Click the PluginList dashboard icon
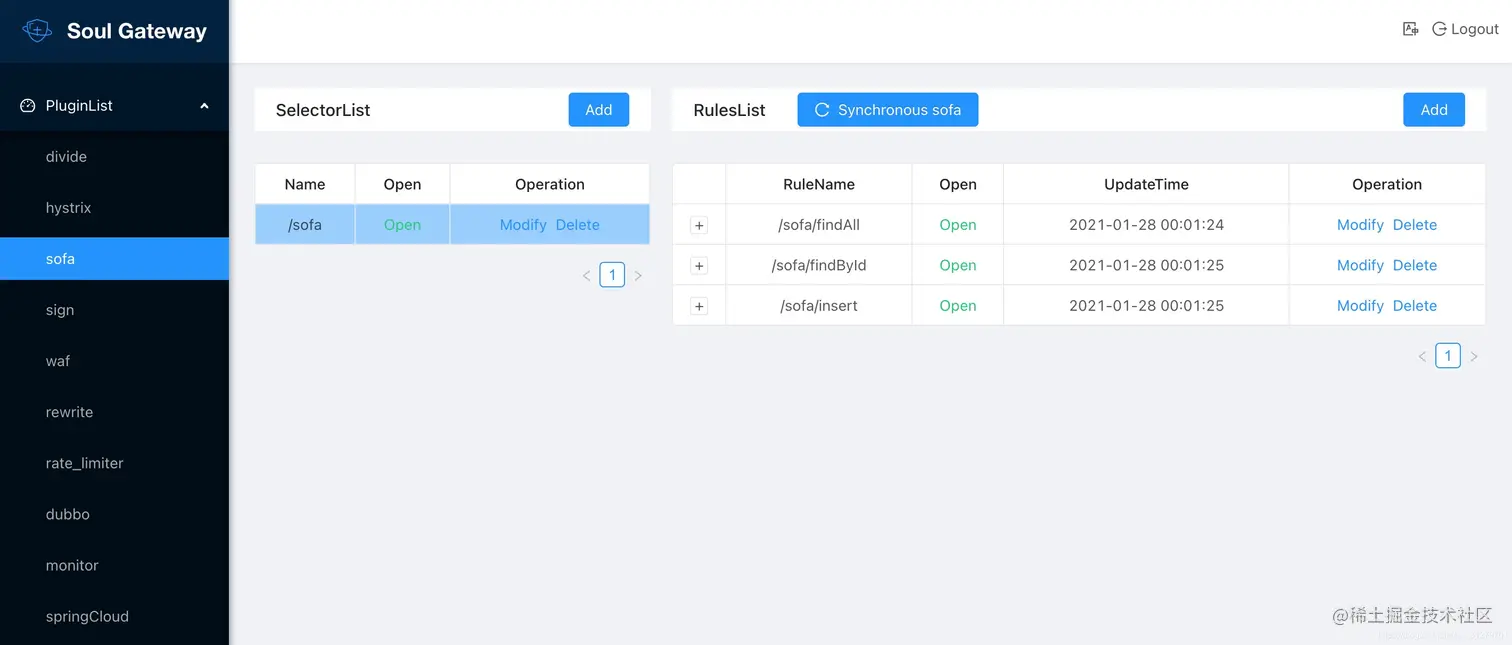This screenshot has height=645, width=1512. 28,105
